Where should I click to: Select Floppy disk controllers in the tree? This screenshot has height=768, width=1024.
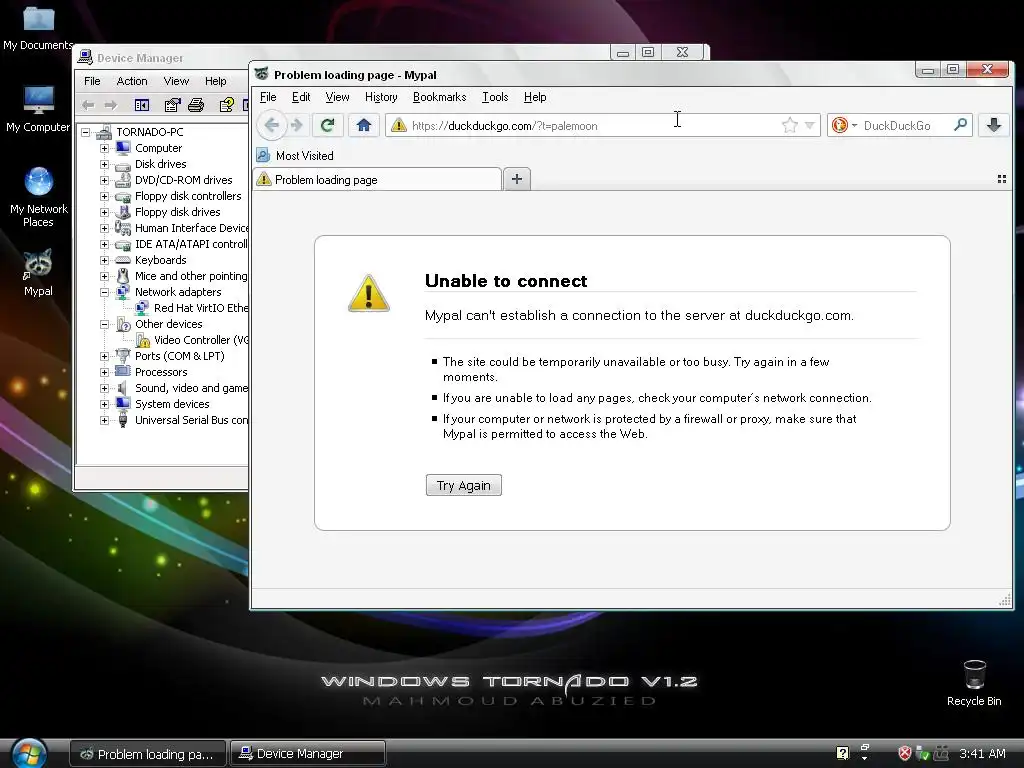(x=188, y=196)
